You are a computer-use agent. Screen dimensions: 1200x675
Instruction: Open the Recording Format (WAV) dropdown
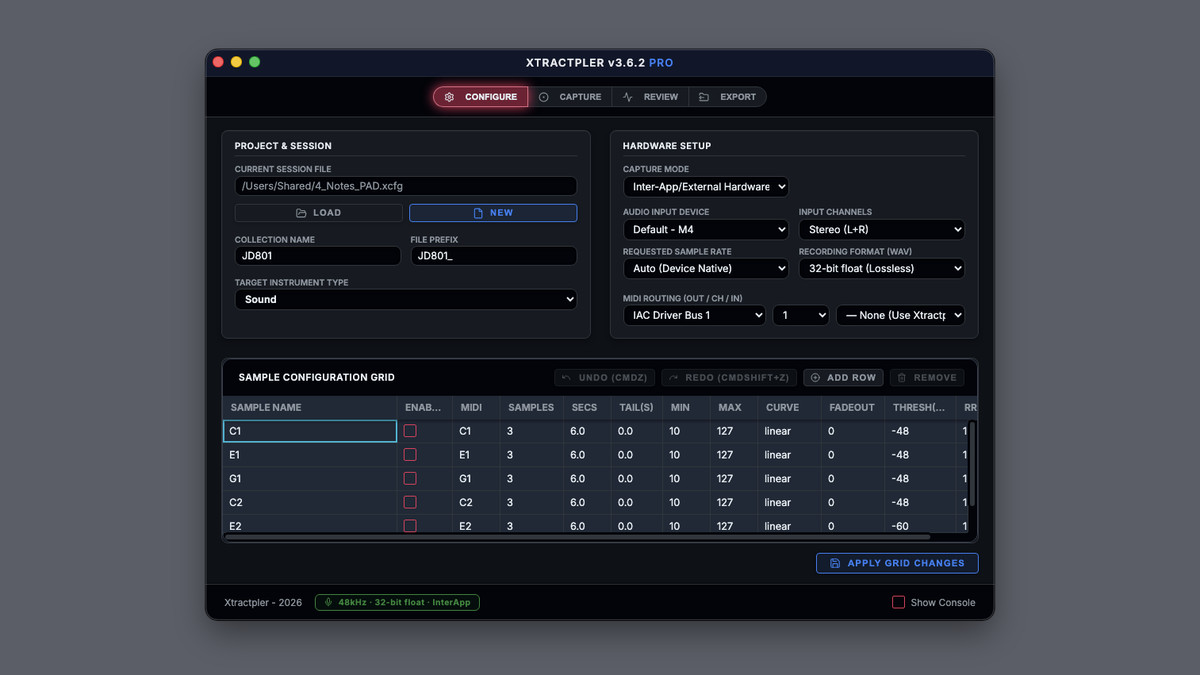[x=881, y=268]
